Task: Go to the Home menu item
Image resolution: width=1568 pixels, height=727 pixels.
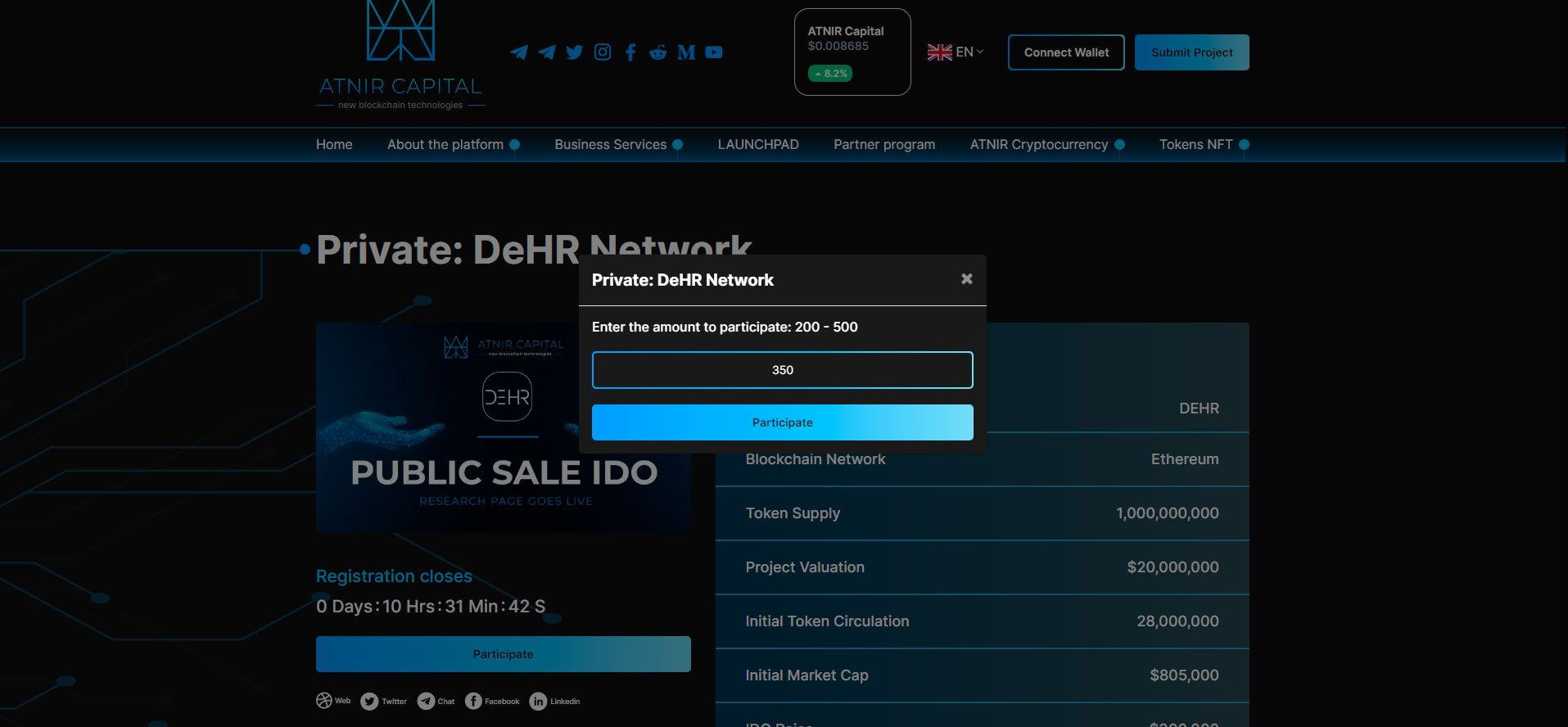Action: click(x=334, y=145)
